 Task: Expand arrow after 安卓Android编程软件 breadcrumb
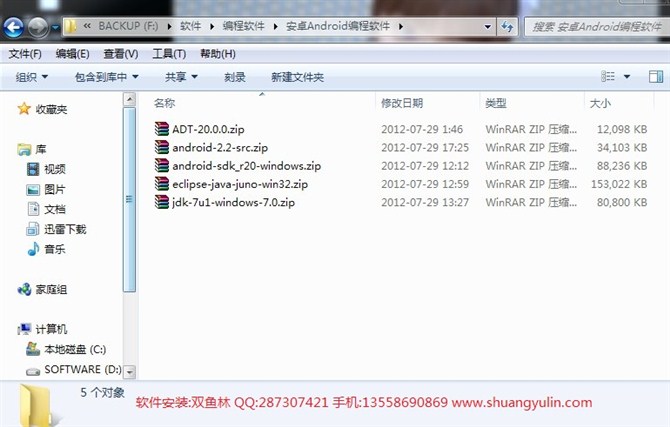pyautogui.click(x=401, y=27)
